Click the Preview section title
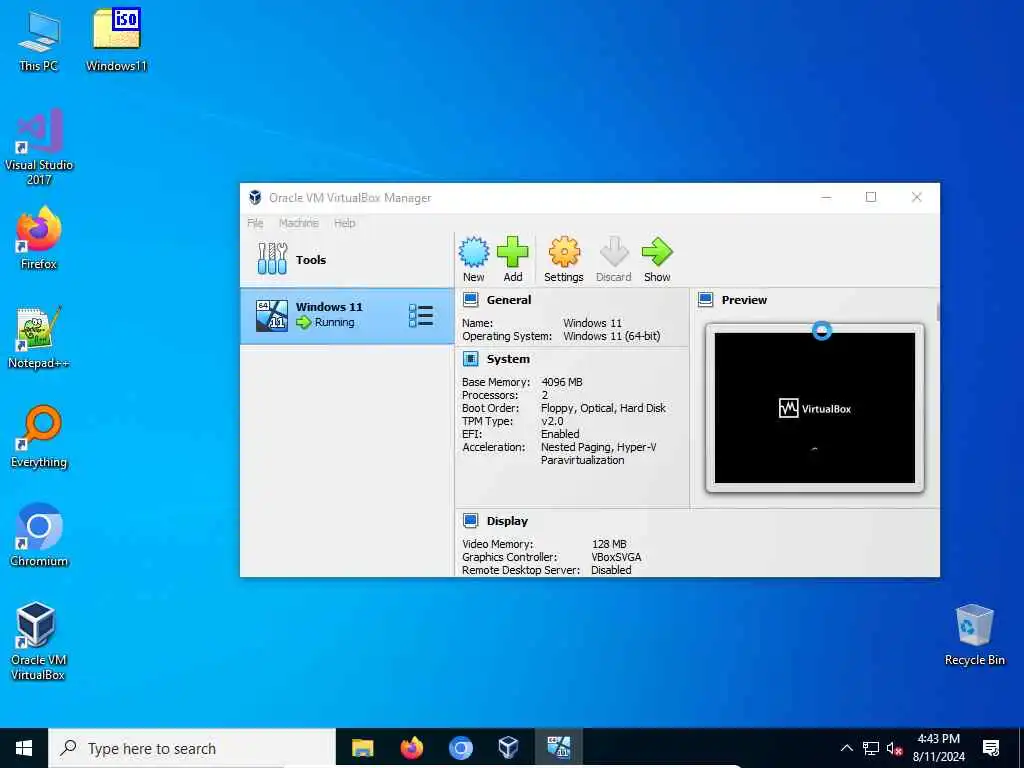This screenshot has width=1024, height=768. 744,300
